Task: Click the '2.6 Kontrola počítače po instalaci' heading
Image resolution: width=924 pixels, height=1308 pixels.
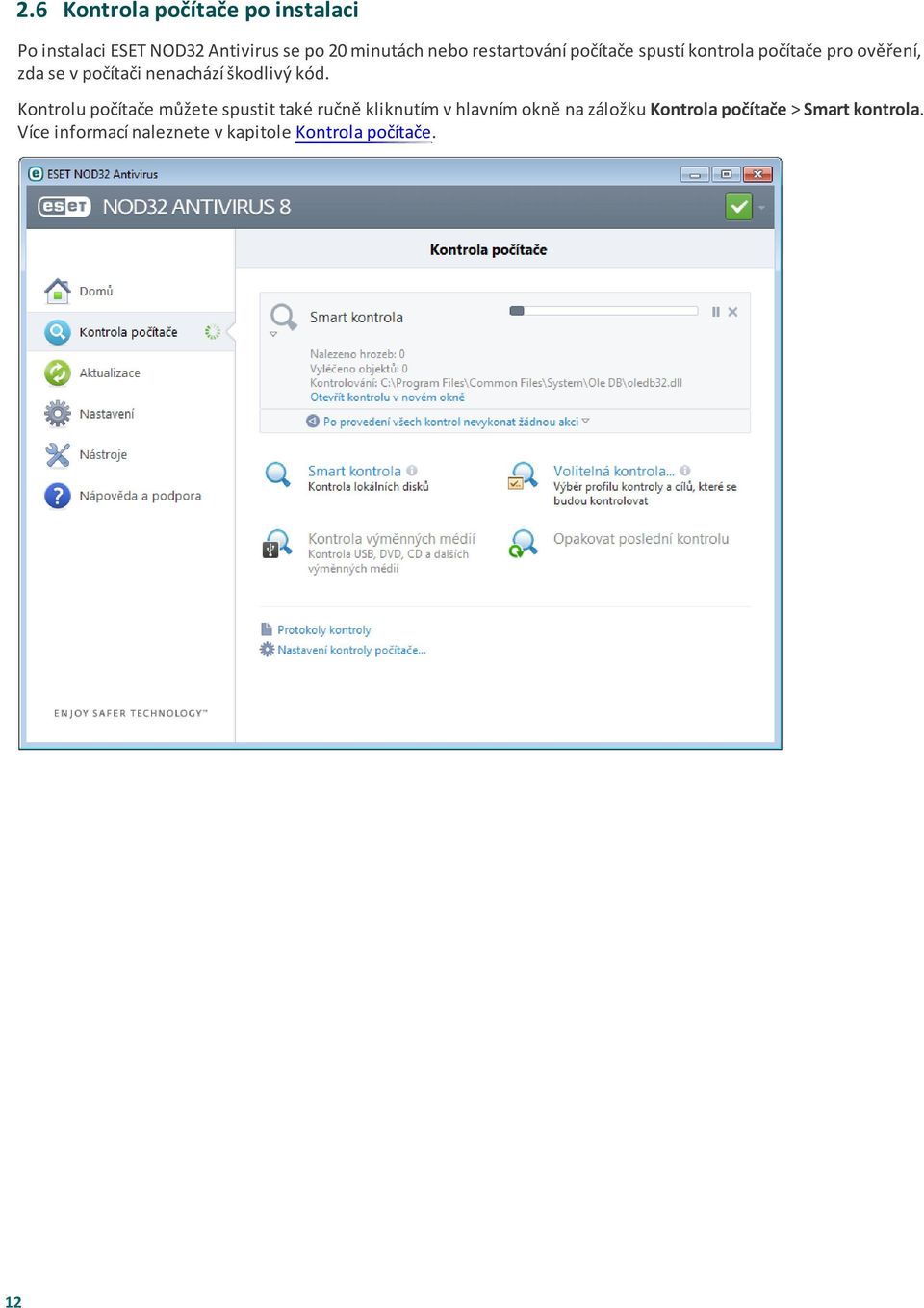Action: pos(188,11)
